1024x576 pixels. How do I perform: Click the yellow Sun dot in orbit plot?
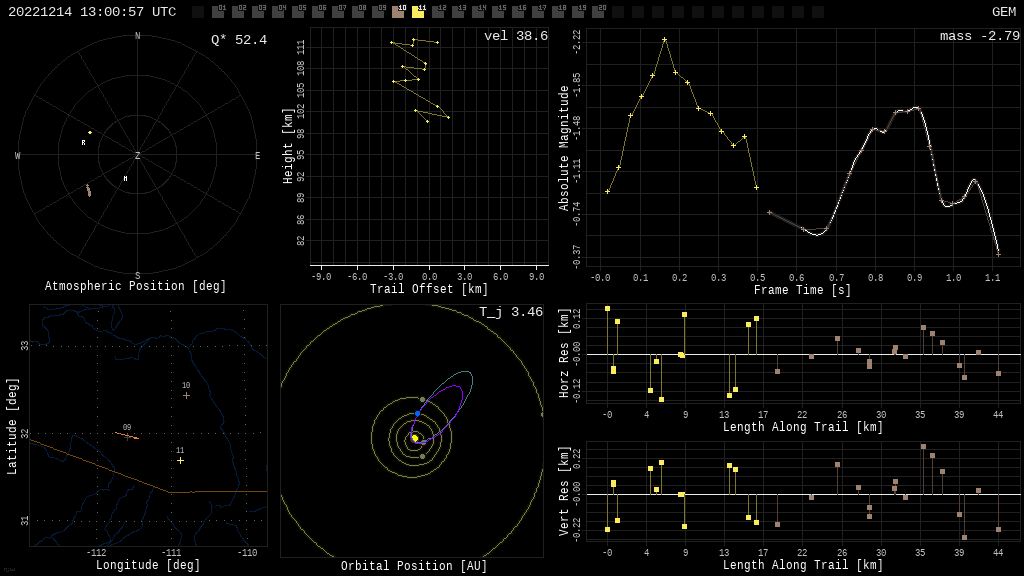pos(415,438)
